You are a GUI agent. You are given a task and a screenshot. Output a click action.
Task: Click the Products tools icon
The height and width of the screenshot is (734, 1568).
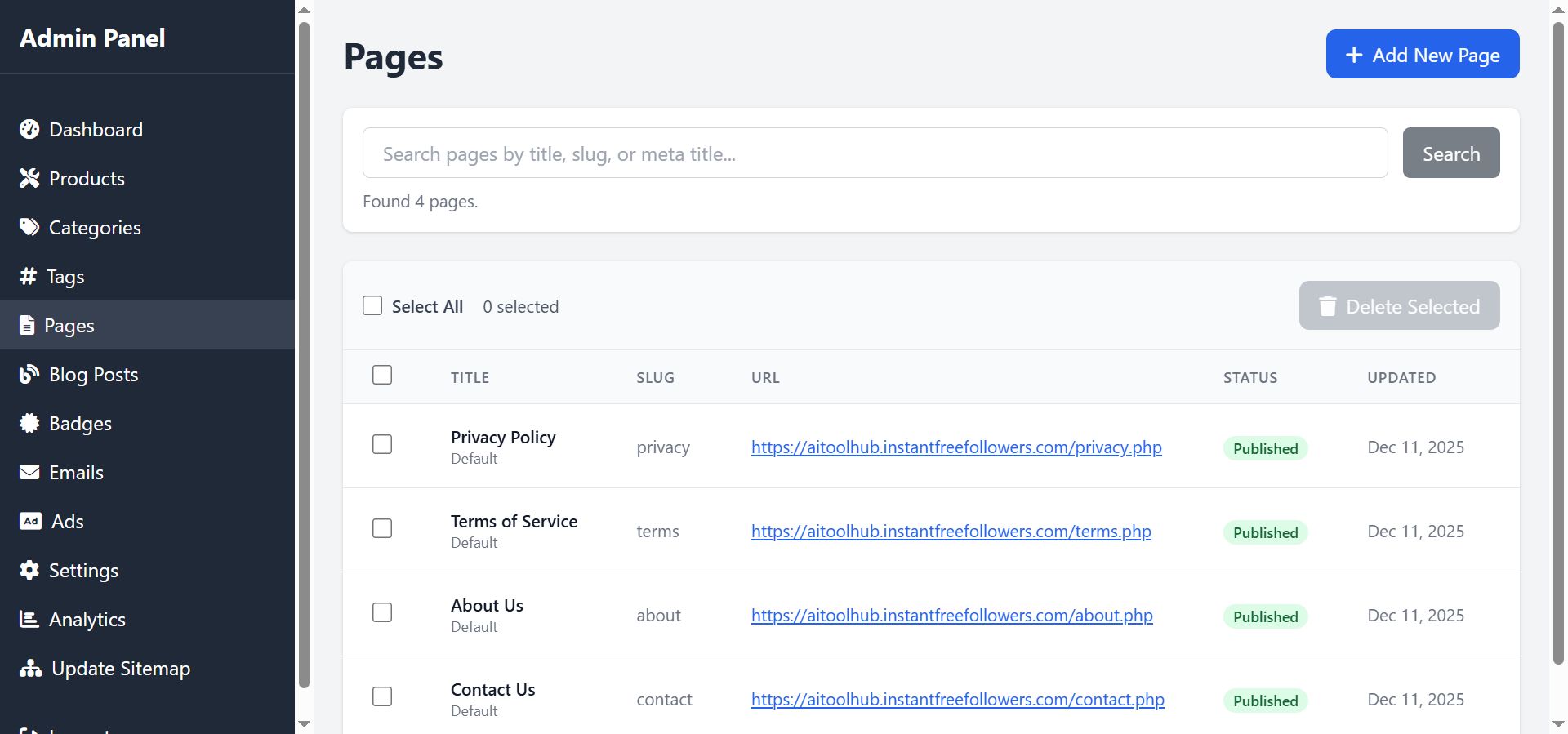point(29,179)
